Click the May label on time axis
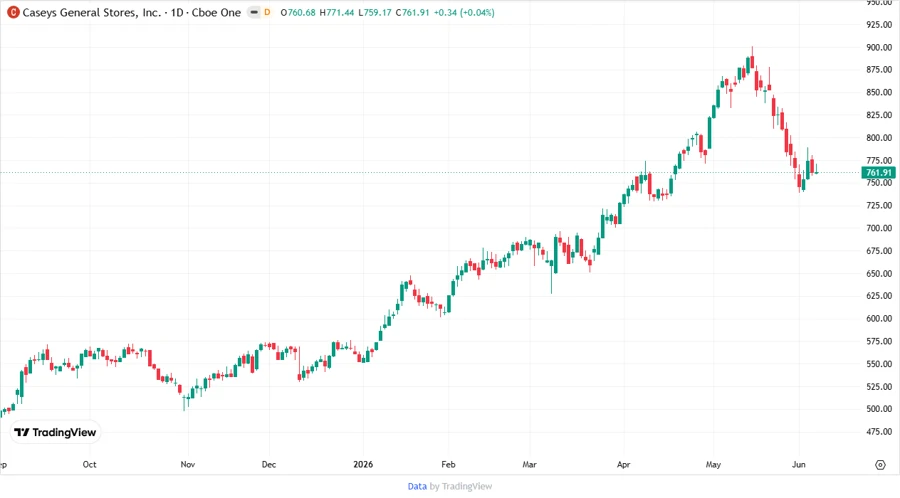 click(713, 465)
